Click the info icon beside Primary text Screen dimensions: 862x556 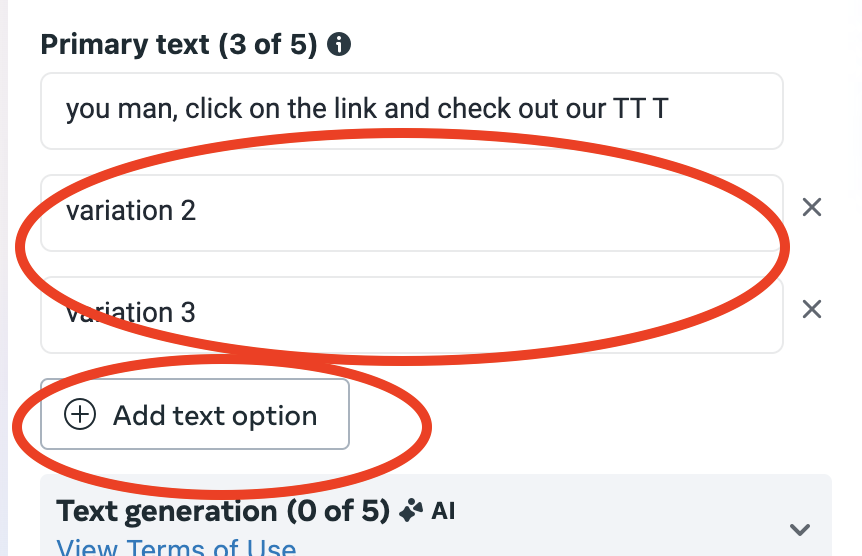(340, 45)
